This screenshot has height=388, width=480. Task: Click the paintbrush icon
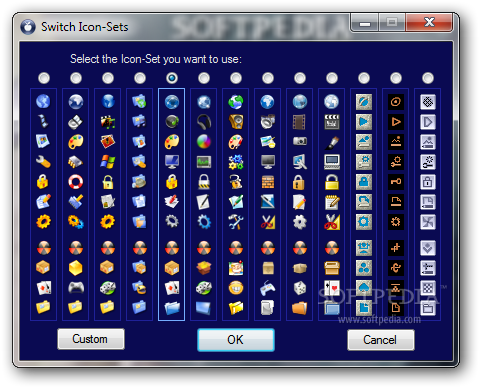(332, 142)
